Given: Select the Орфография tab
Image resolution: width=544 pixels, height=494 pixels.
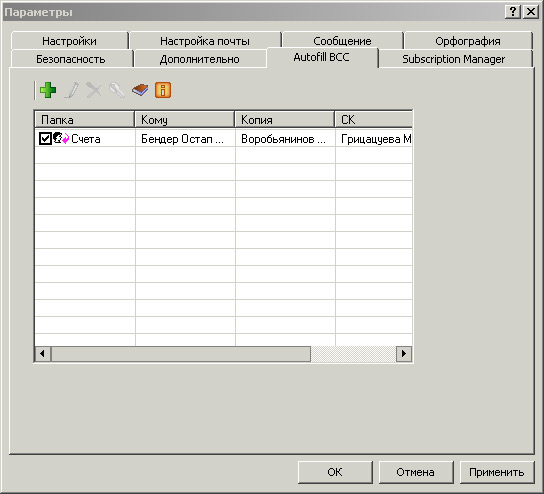Looking at the screenshot, I should pyautogui.click(x=468, y=41).
